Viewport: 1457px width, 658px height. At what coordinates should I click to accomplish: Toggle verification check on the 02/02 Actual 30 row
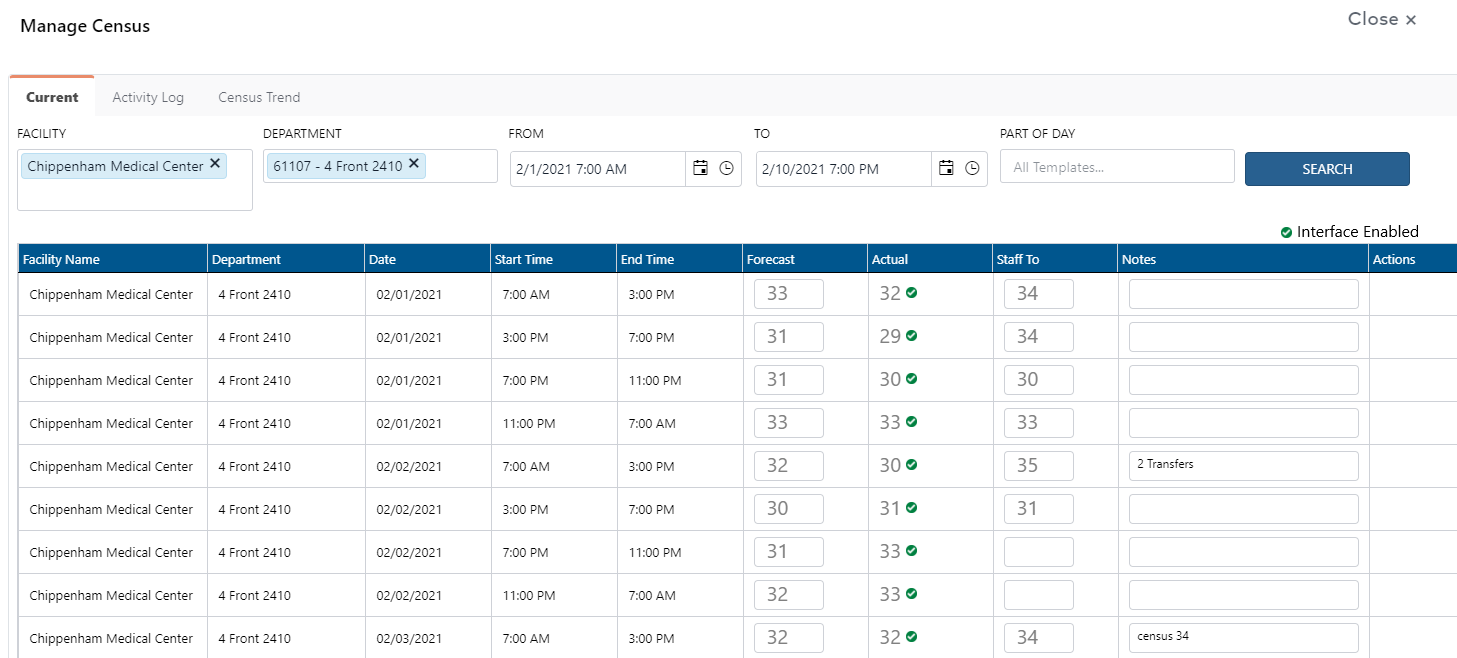coord(910,465)
